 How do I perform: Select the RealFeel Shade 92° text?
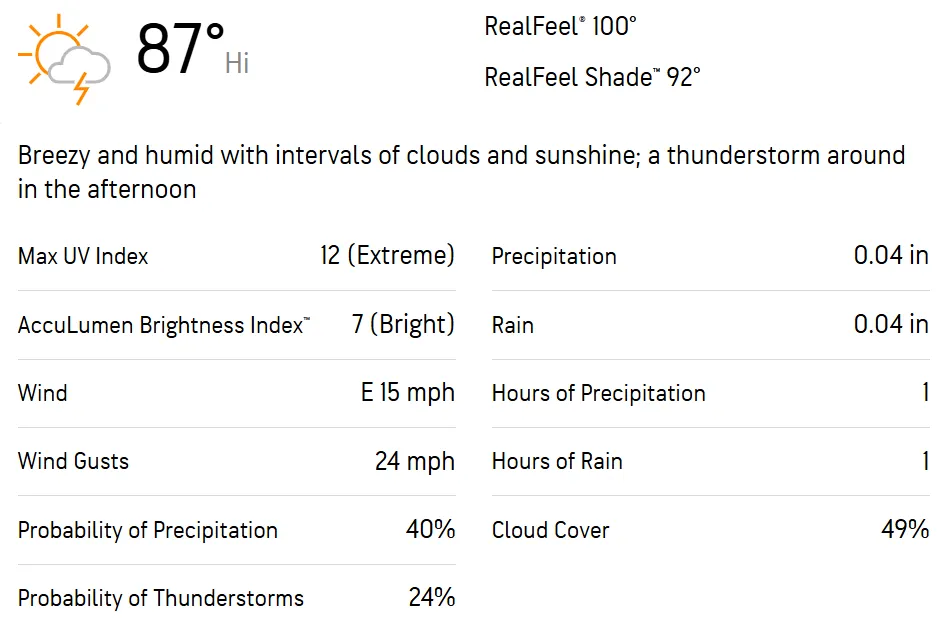click(x=592, y=77)
